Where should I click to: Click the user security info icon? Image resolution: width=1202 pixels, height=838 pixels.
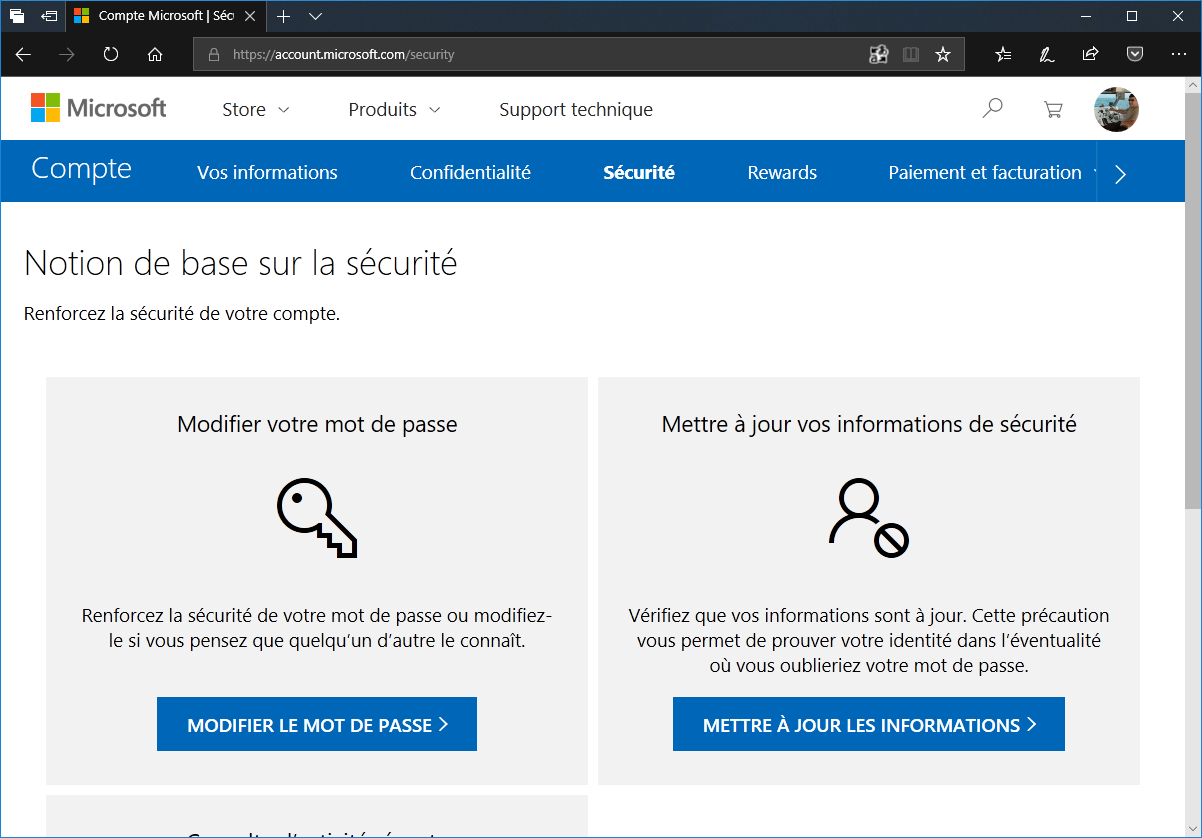tap(868, 518)
